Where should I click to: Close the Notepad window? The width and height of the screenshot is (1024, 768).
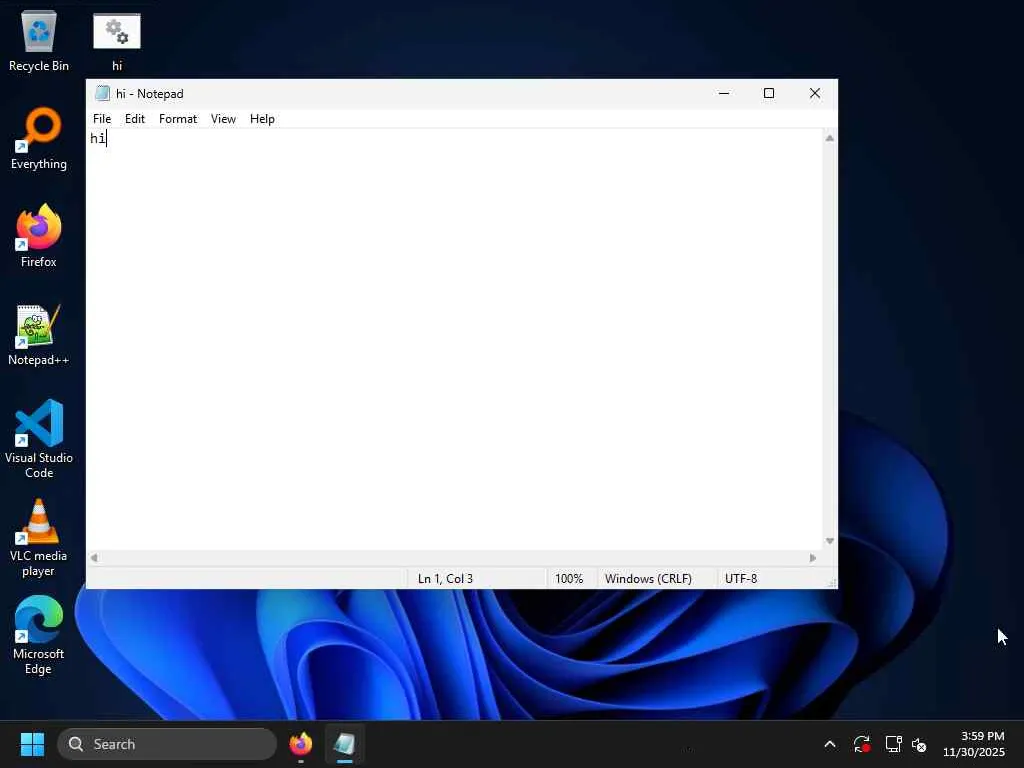click(x=815, y=93)
